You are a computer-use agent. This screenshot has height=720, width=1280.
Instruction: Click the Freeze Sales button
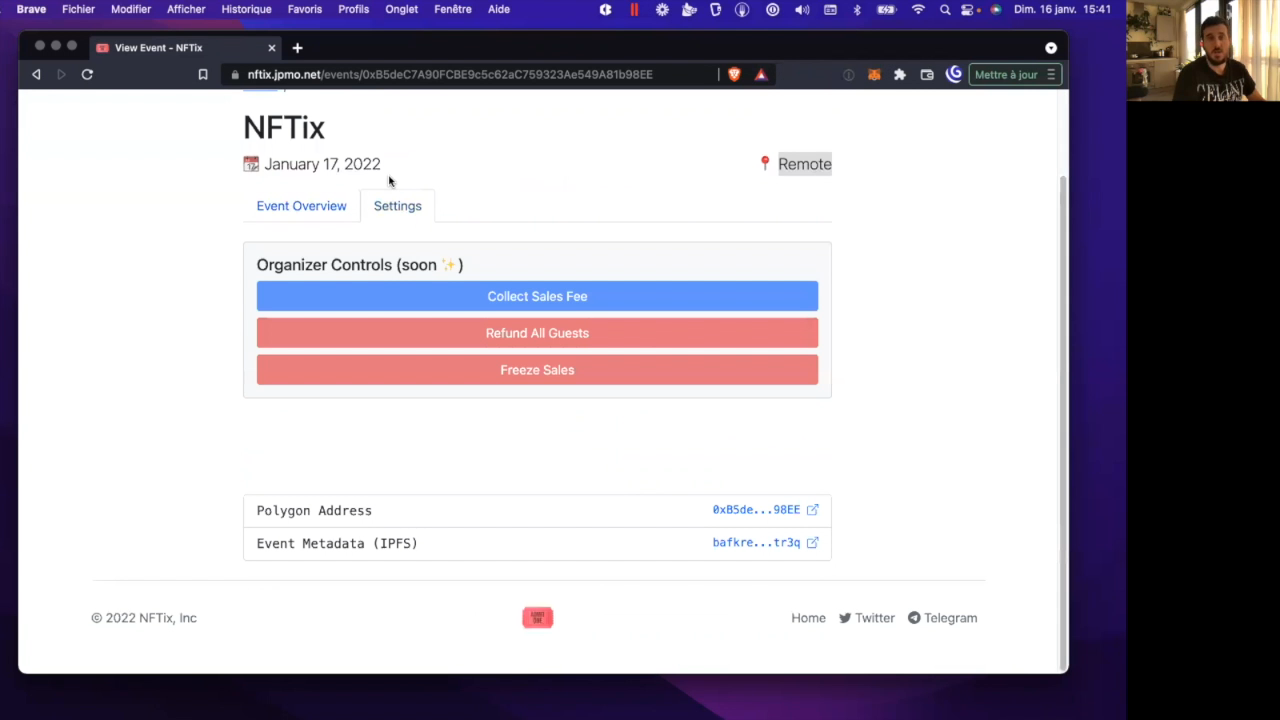click(x=537, y=370)
